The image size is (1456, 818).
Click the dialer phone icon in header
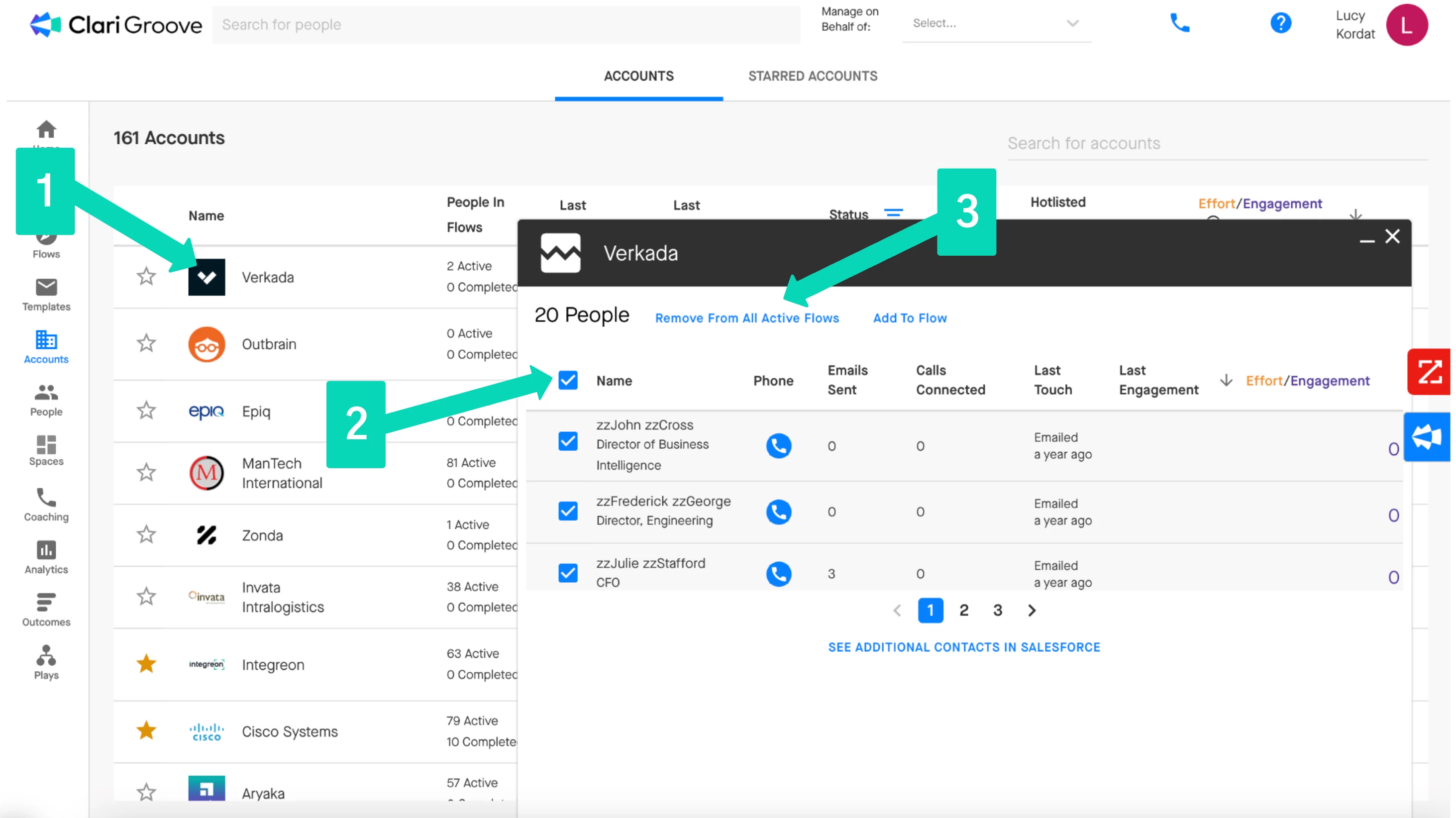pos(1179,24)
